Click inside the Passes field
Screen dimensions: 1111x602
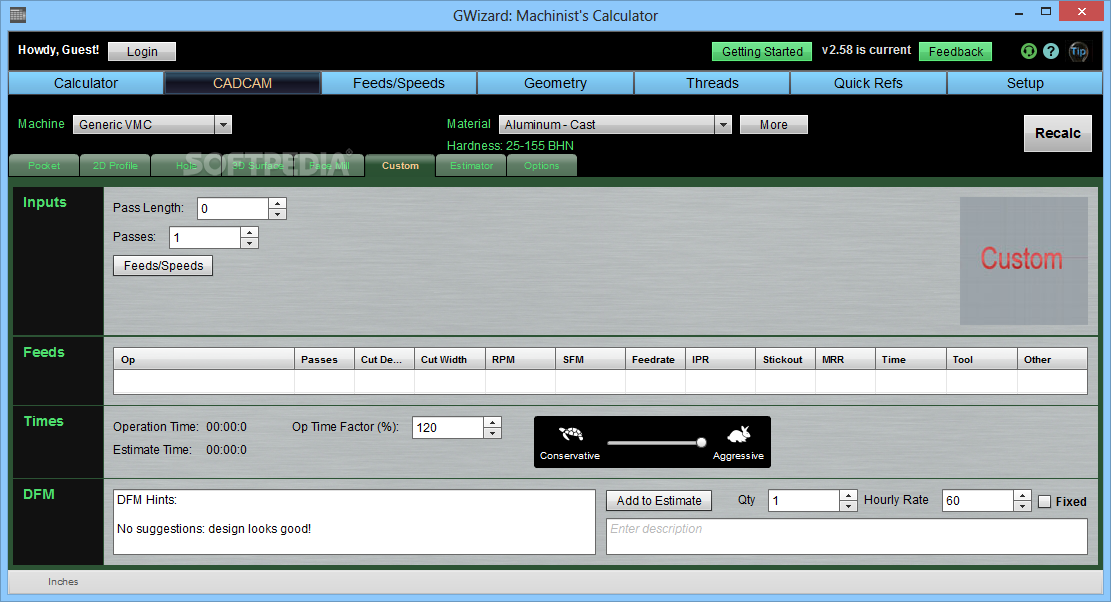coord(205,237)
